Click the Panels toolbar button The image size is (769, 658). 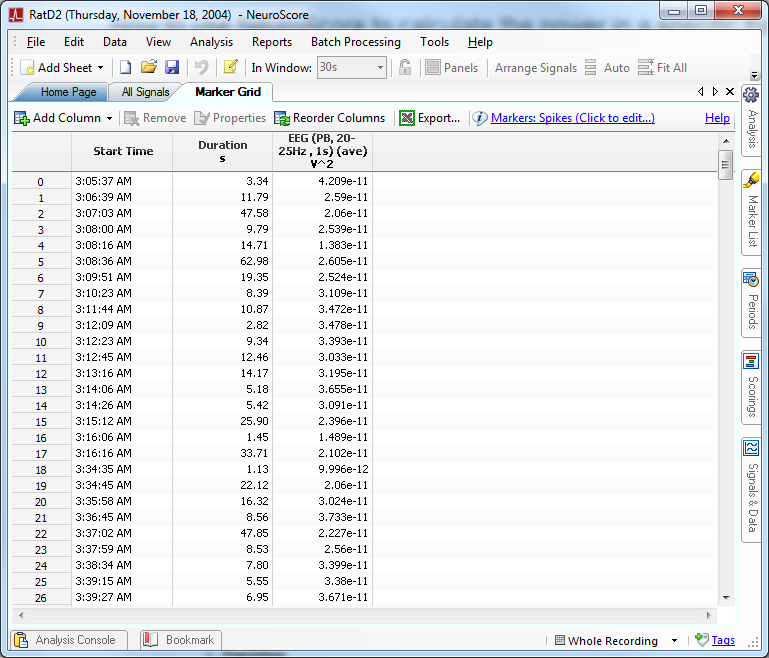coord(451,68)
